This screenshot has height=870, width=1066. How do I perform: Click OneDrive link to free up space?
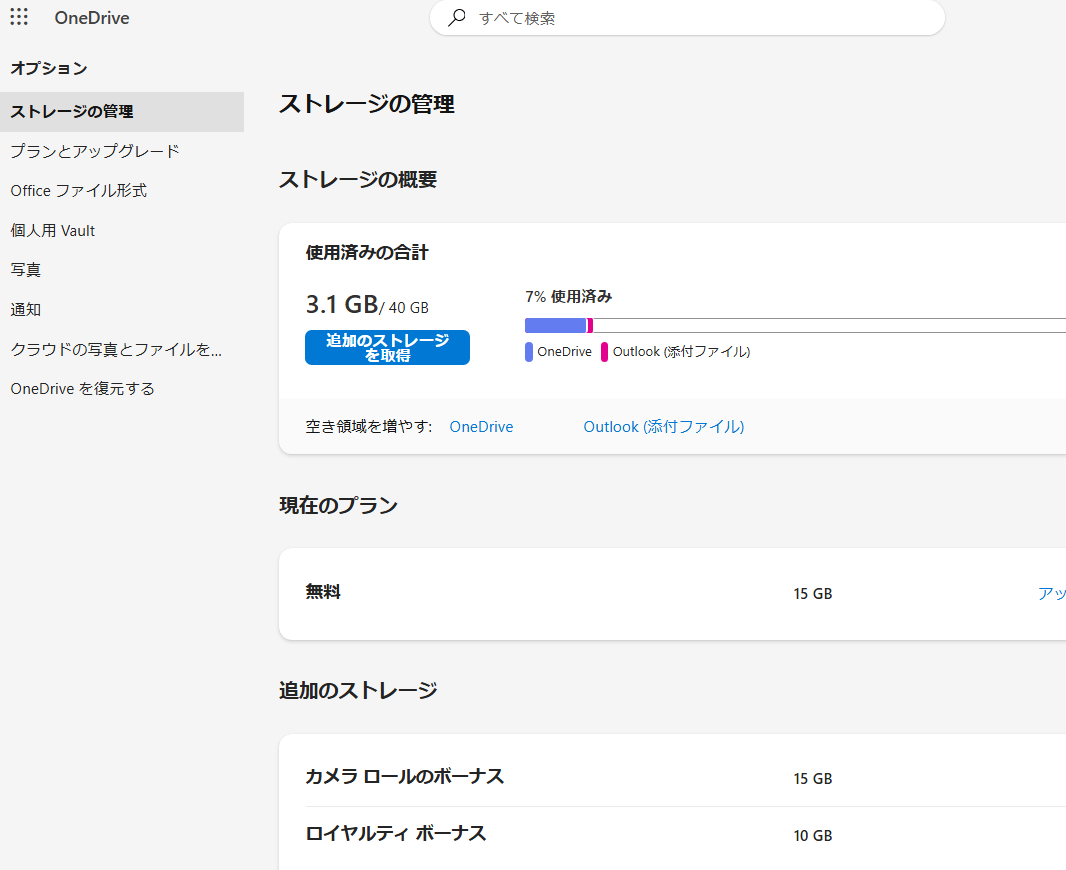[x=481, y=427]
